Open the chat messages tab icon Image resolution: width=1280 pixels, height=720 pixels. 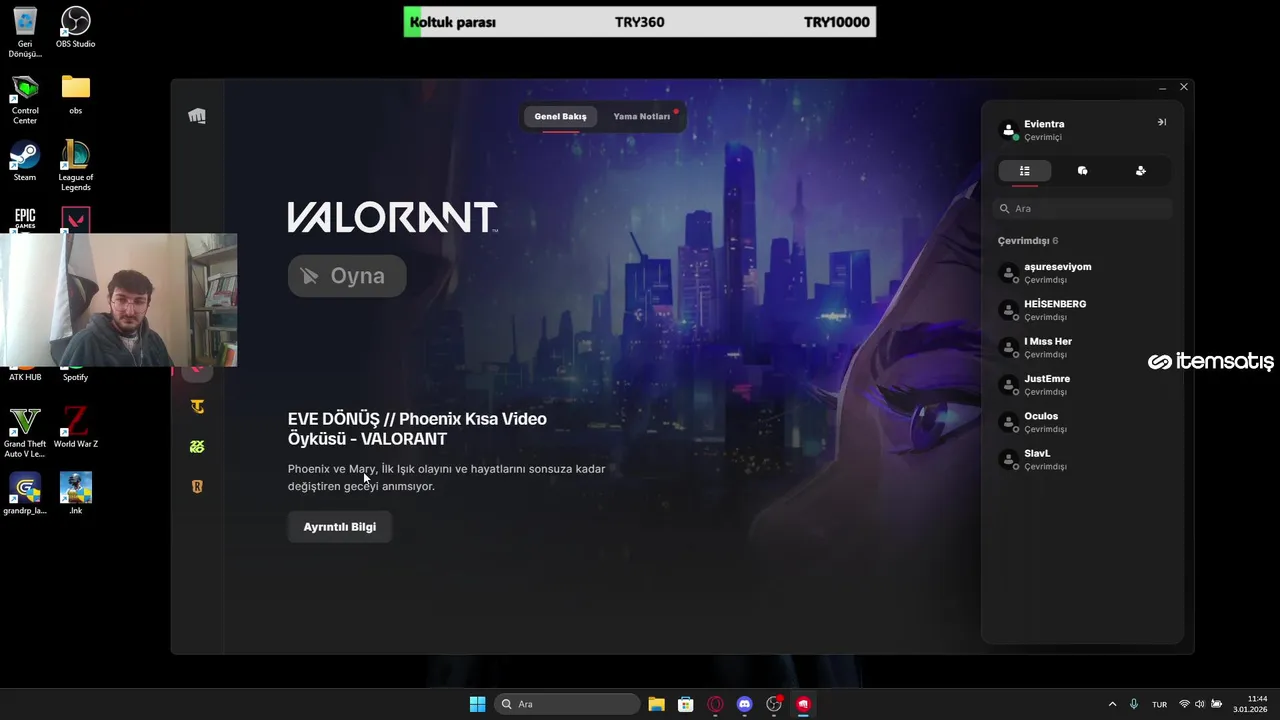pos(1082,171)
